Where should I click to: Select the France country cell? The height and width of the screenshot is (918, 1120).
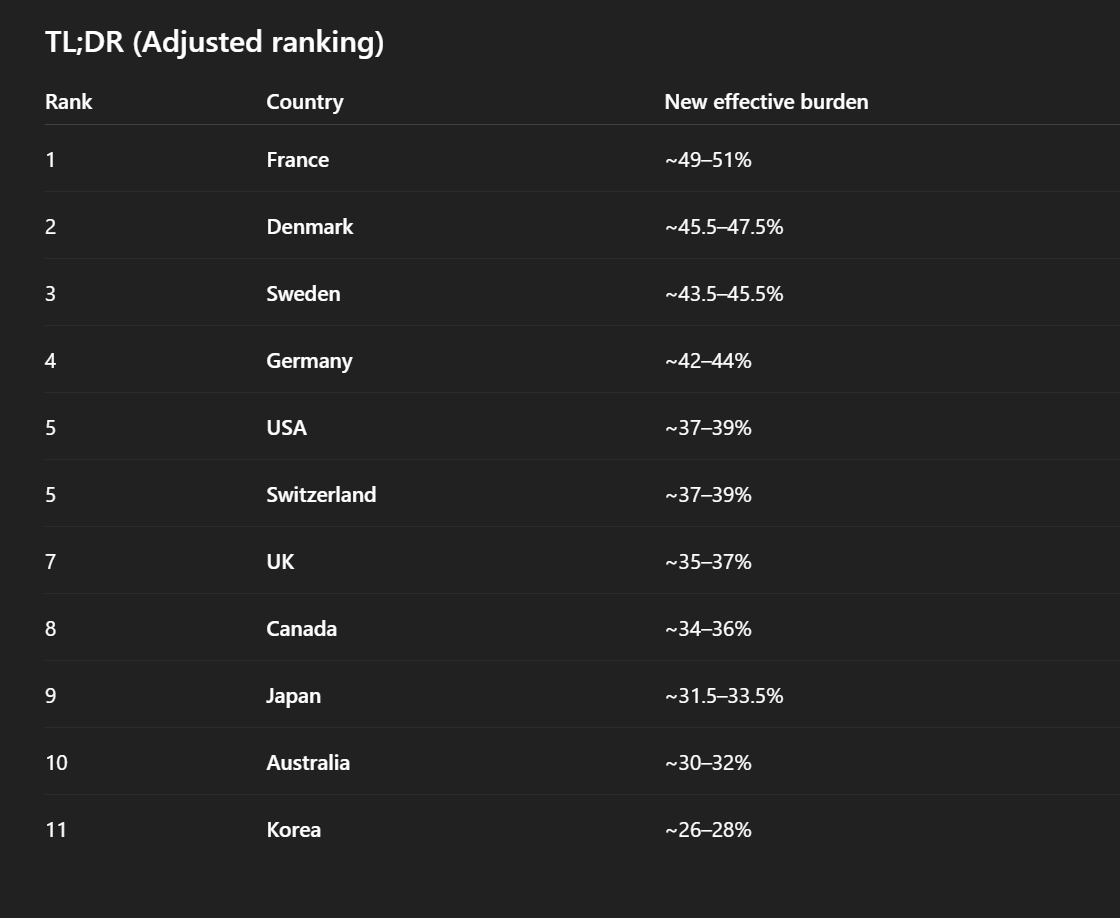(x=297, y=160)
